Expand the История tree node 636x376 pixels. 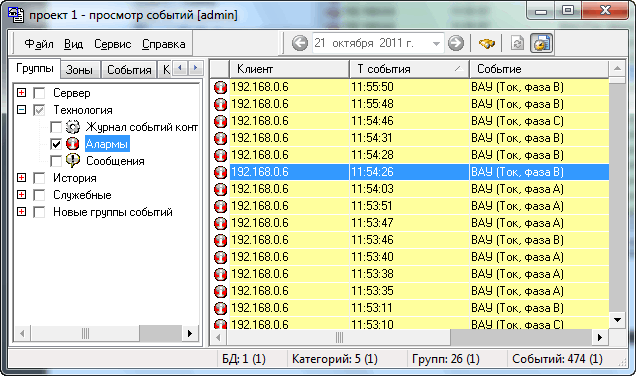[21, 177]
